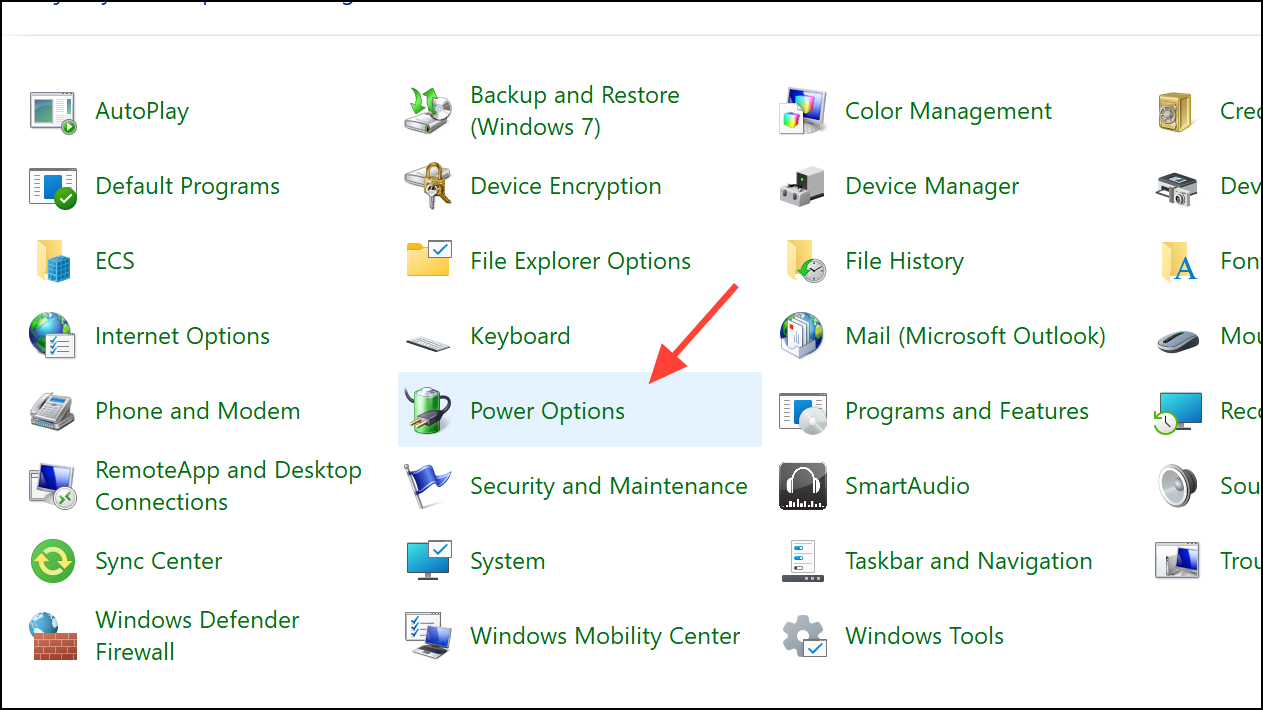Click the Backup and Restore icon

(428, 110)
